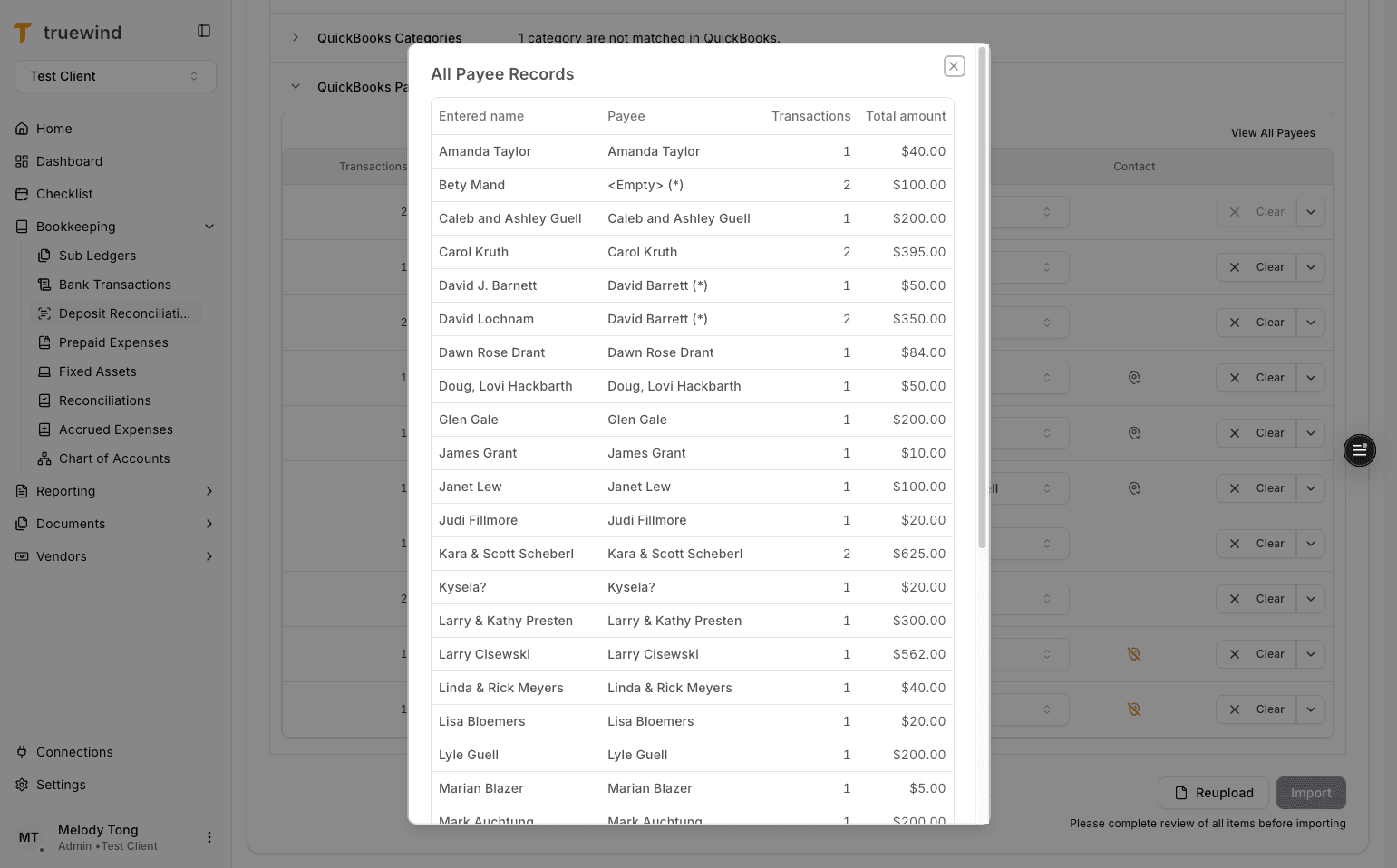
Task: Click the truewind logo
Action: click(x=68, y=32)
